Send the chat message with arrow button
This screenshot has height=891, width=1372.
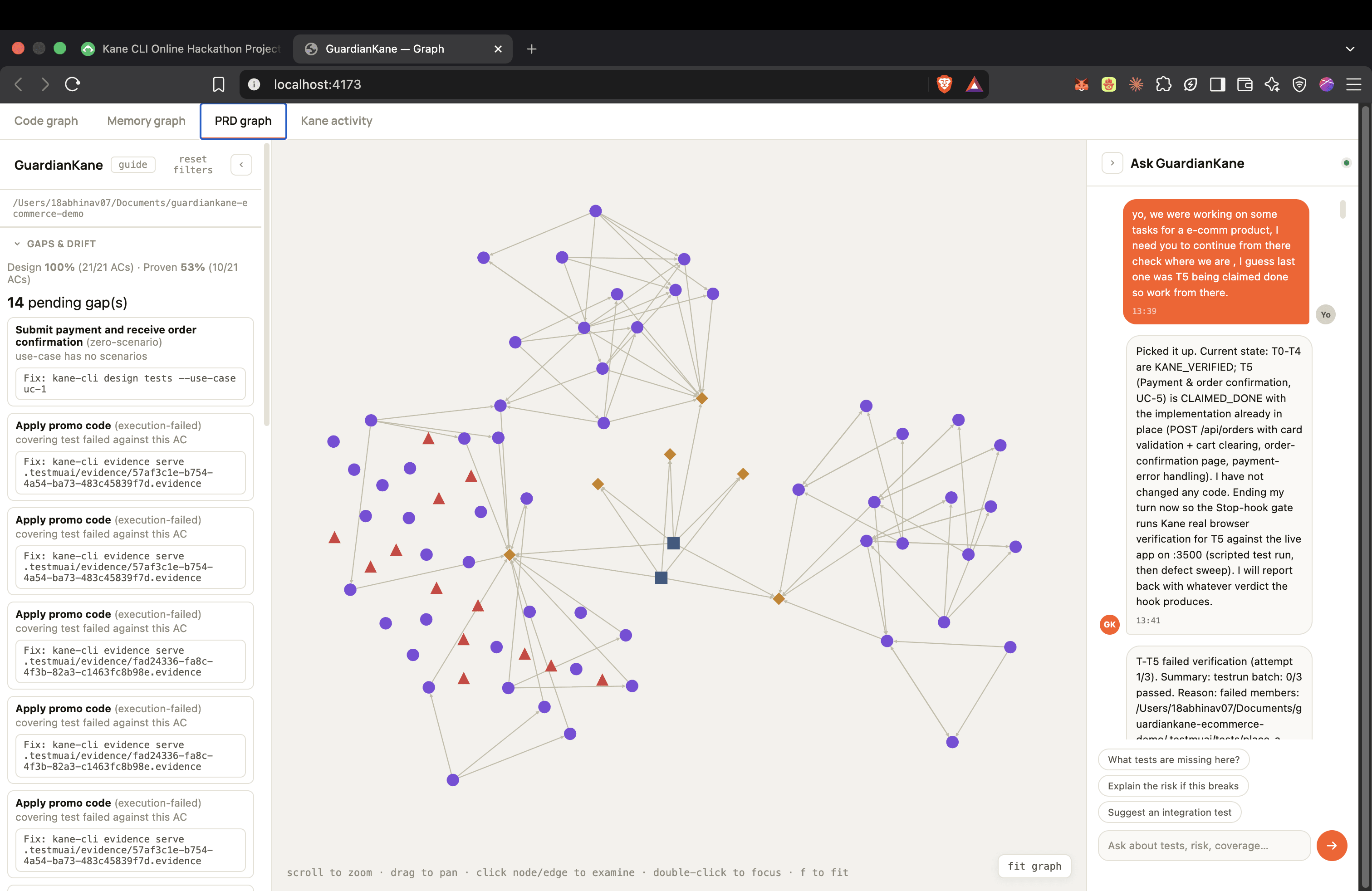pos(1332,846)
